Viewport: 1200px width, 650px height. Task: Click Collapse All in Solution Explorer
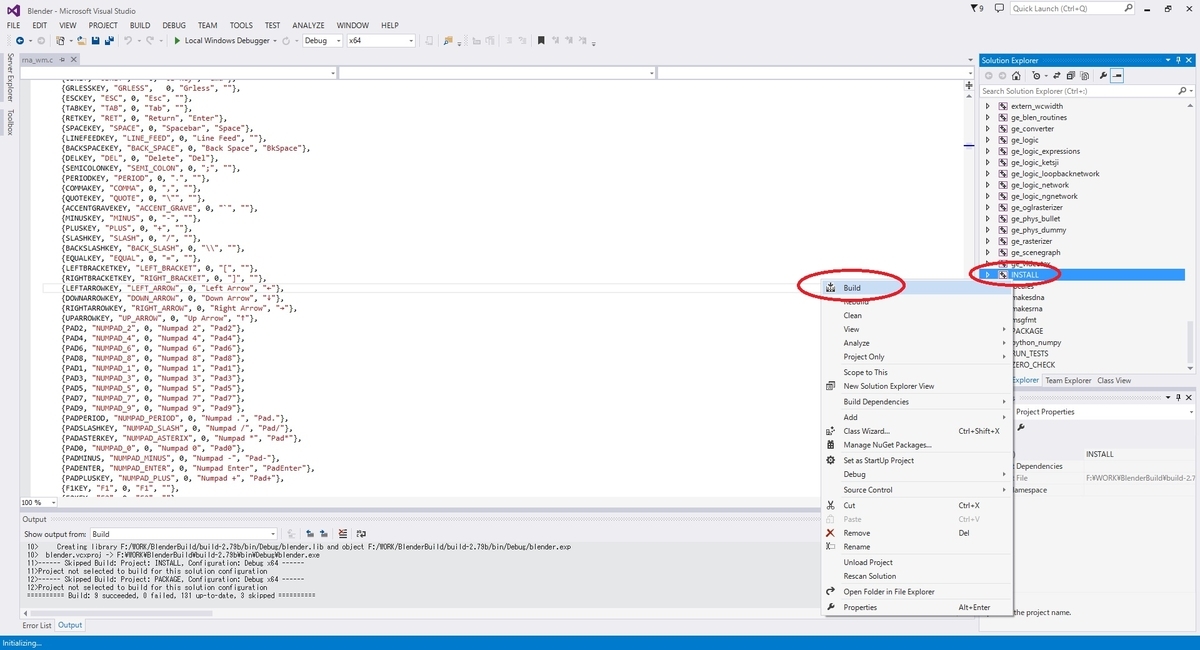tap(1070, 75)
